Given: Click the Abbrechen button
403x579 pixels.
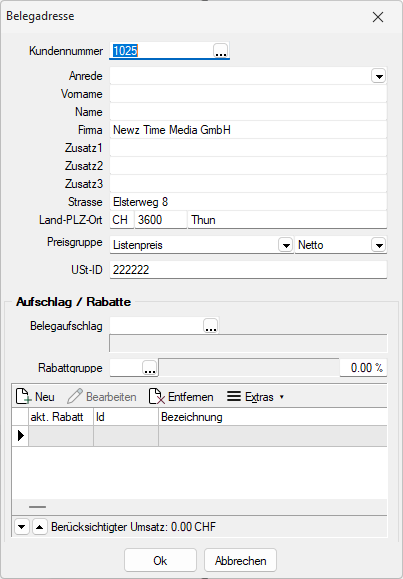Looking at the screenshot, I should [240, 561].
